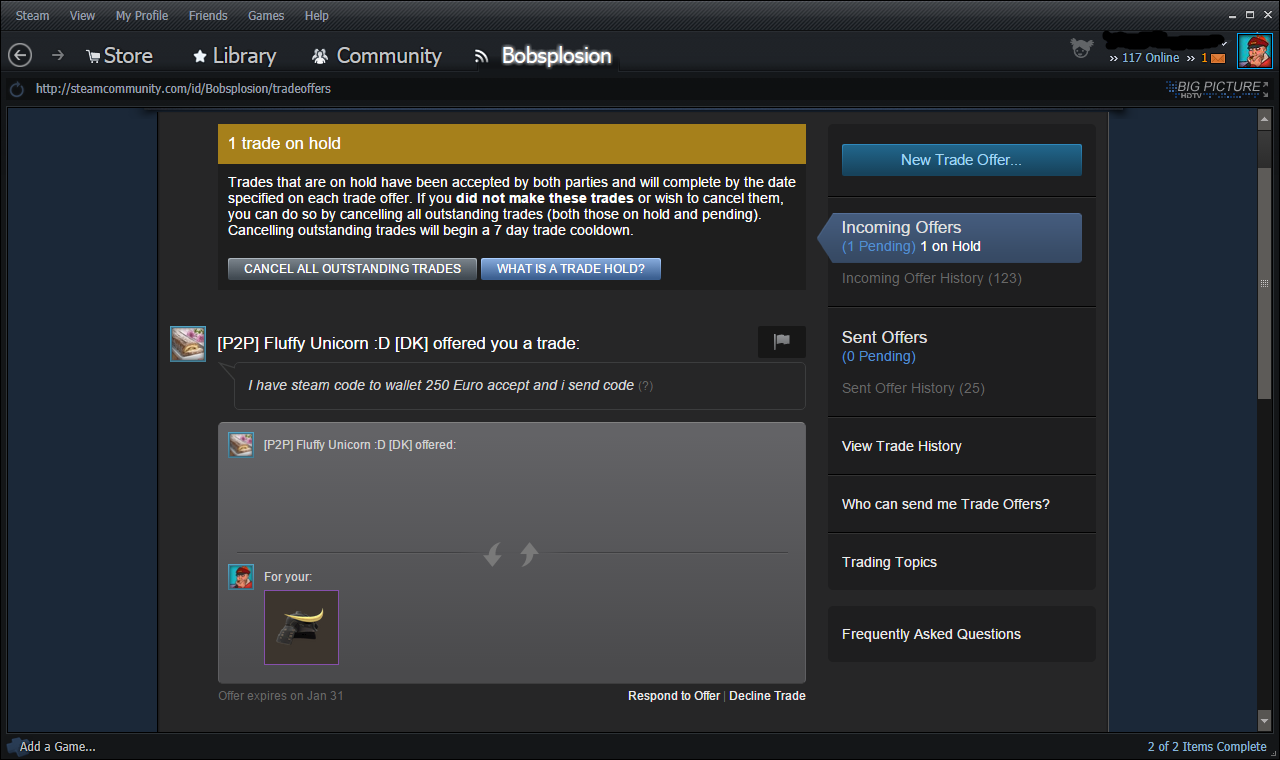This screenshot has width=1280, height=760.
Task: Open Incoming Offer History link
Action: pyautogui.click(x=931, y=279)
